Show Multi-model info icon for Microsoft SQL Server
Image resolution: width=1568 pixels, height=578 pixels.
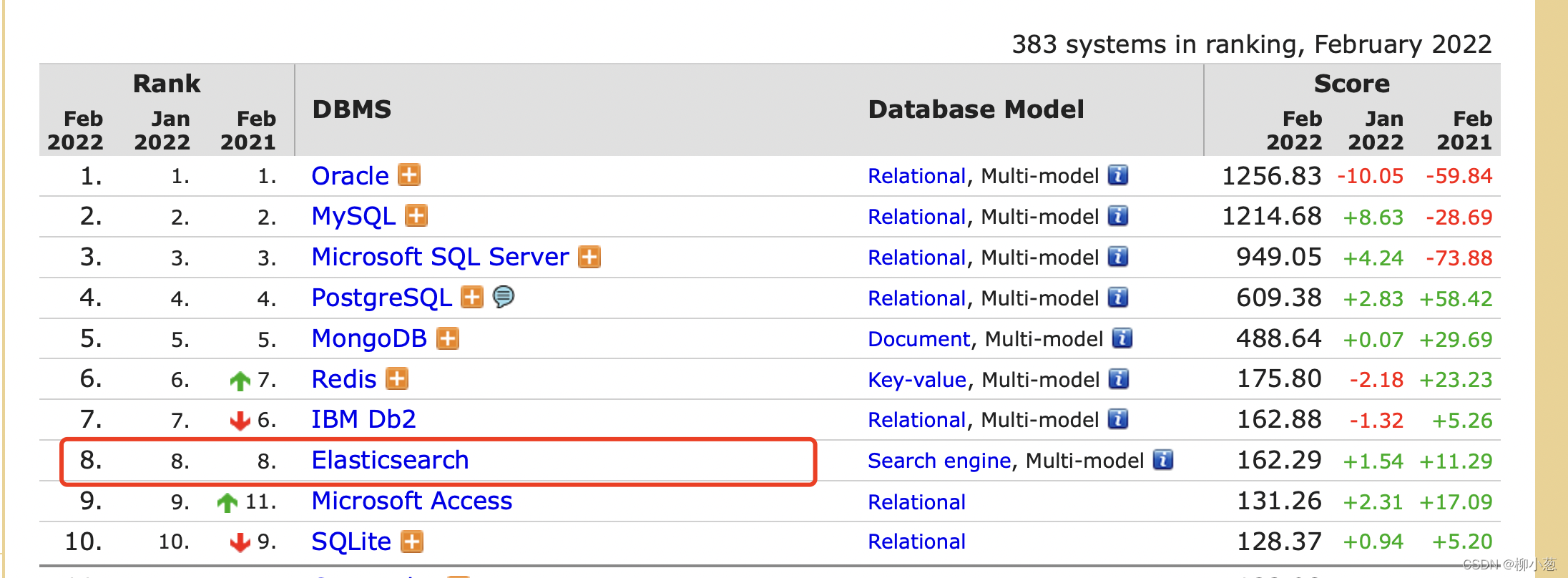tap(1118, 256)
